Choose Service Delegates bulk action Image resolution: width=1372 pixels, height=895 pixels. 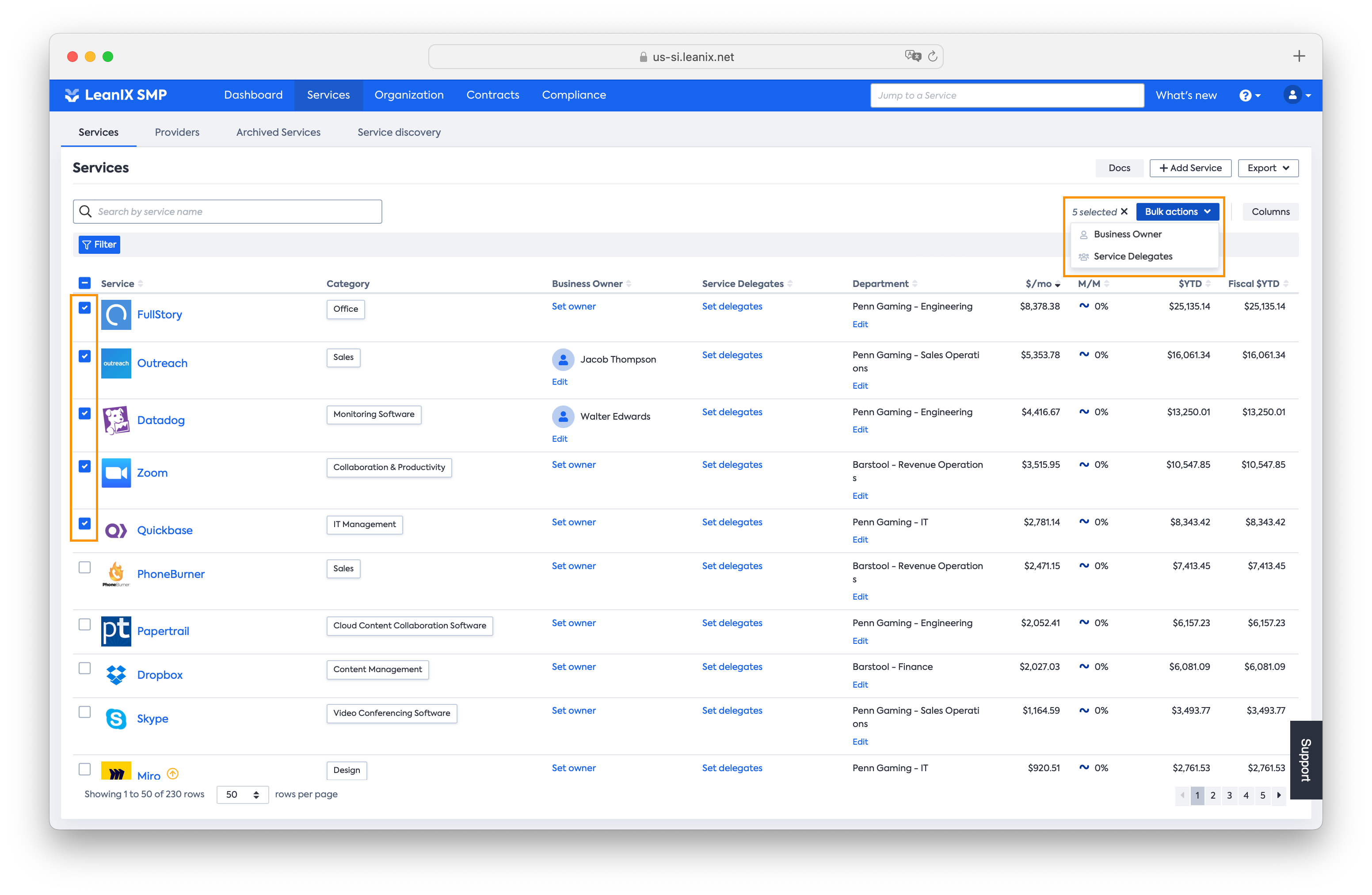(x=1144, y=256)
